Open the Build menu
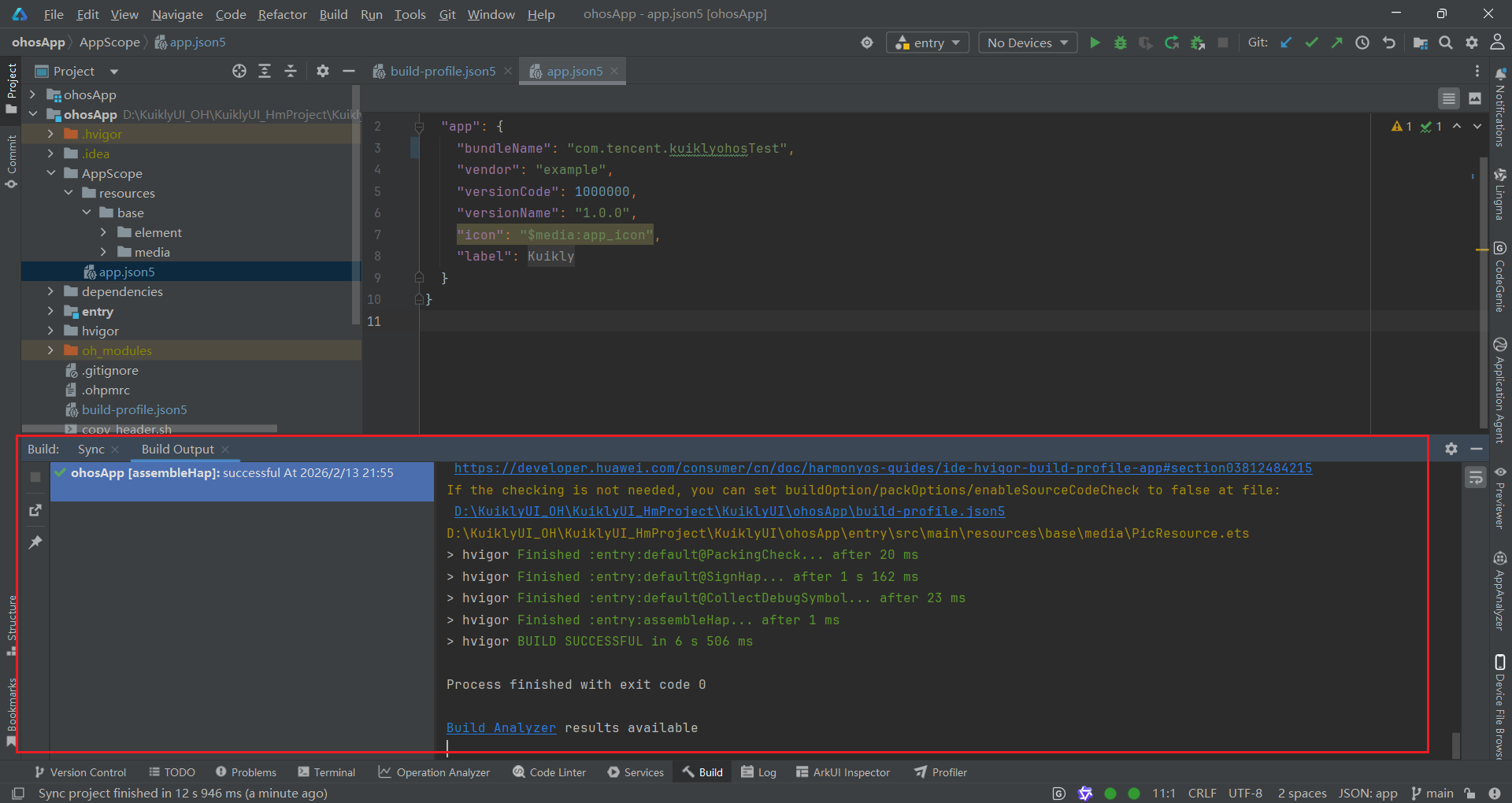The image size is (1512, 803). point(333,14)
